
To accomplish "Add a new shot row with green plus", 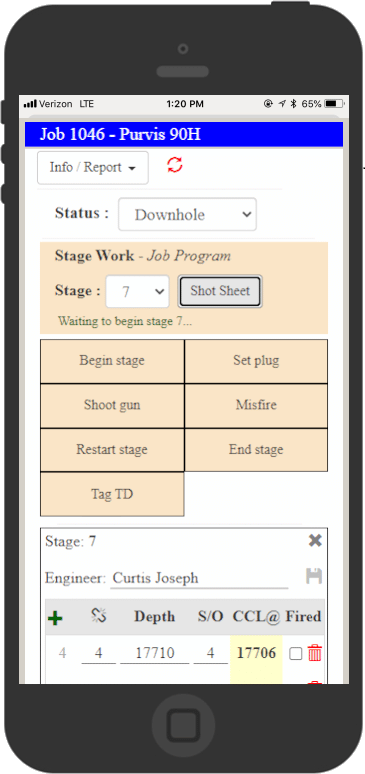I will (55, 618).
